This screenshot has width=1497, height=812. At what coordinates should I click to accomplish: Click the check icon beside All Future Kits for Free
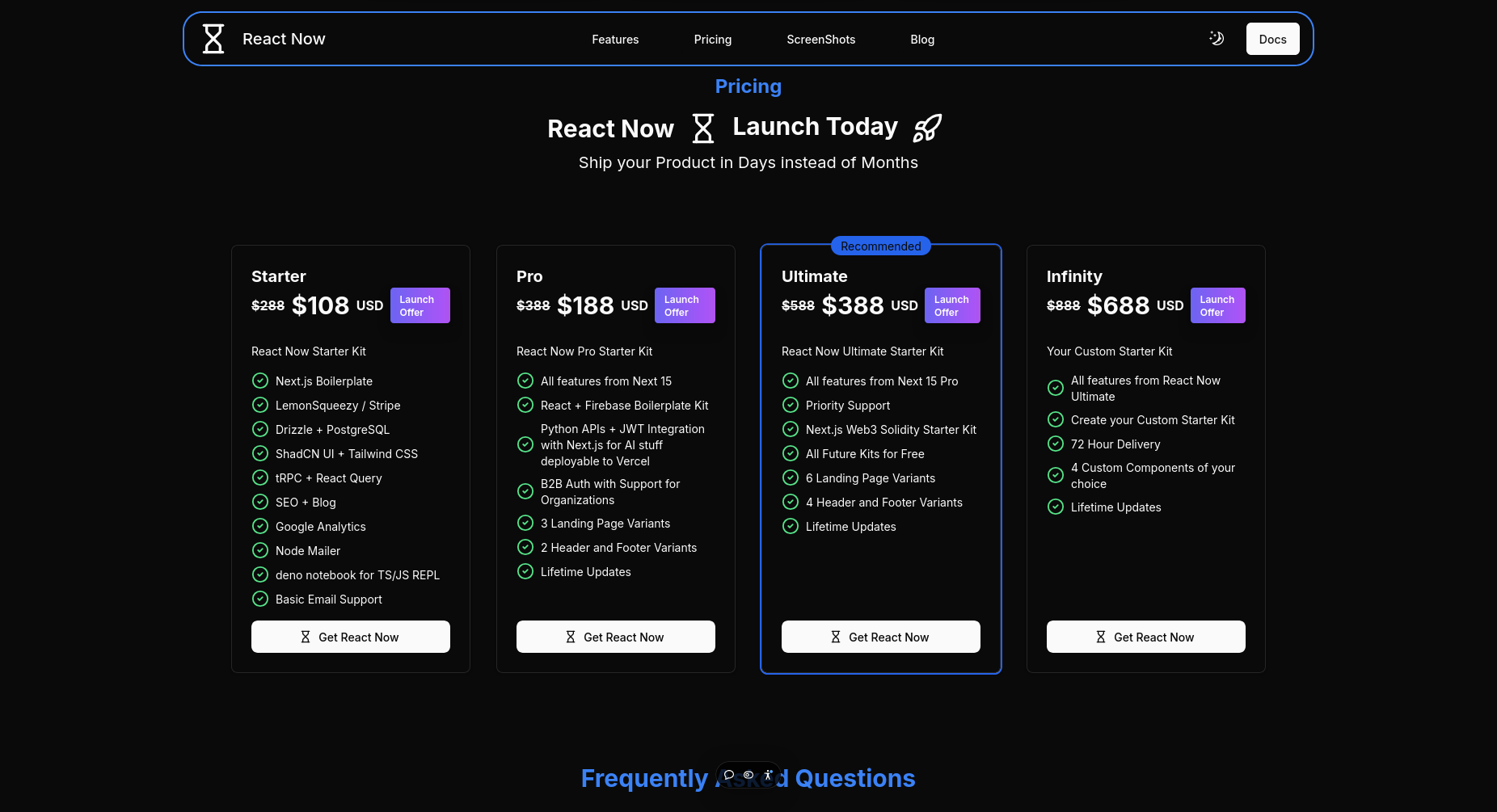point(791,453)
